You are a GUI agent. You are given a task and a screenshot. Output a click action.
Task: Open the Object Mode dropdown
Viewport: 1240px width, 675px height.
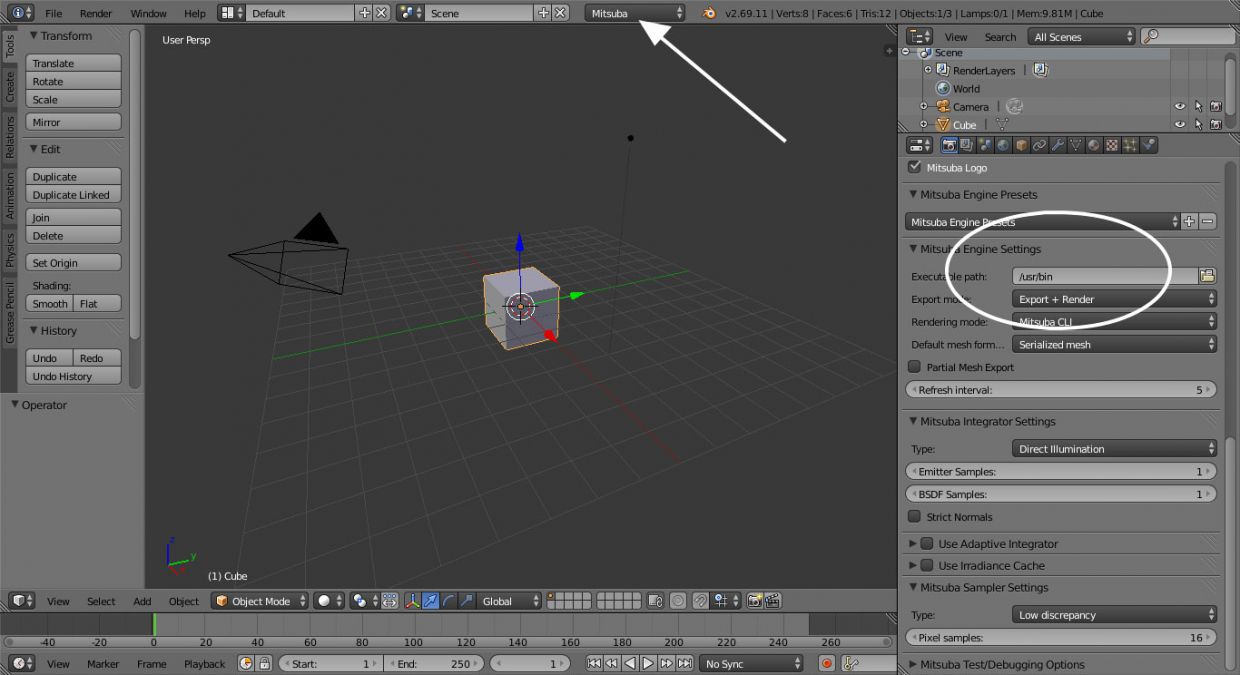tap(260, 601)
